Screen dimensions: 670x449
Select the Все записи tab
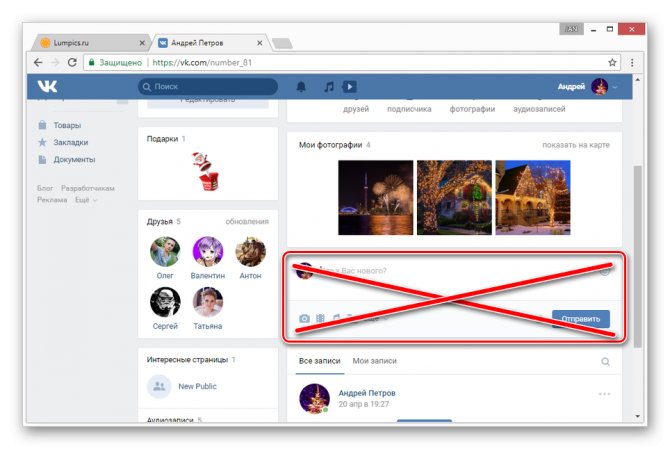[x=320, y=361]
